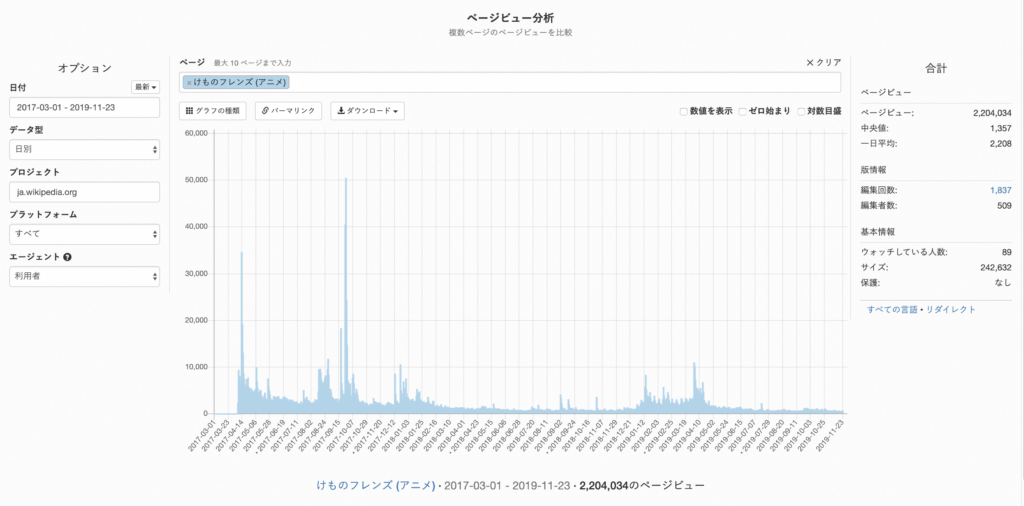Click the 2017-03-01 x-axis date label
This screenshot has width=1024, height=506.
point(201,436)
